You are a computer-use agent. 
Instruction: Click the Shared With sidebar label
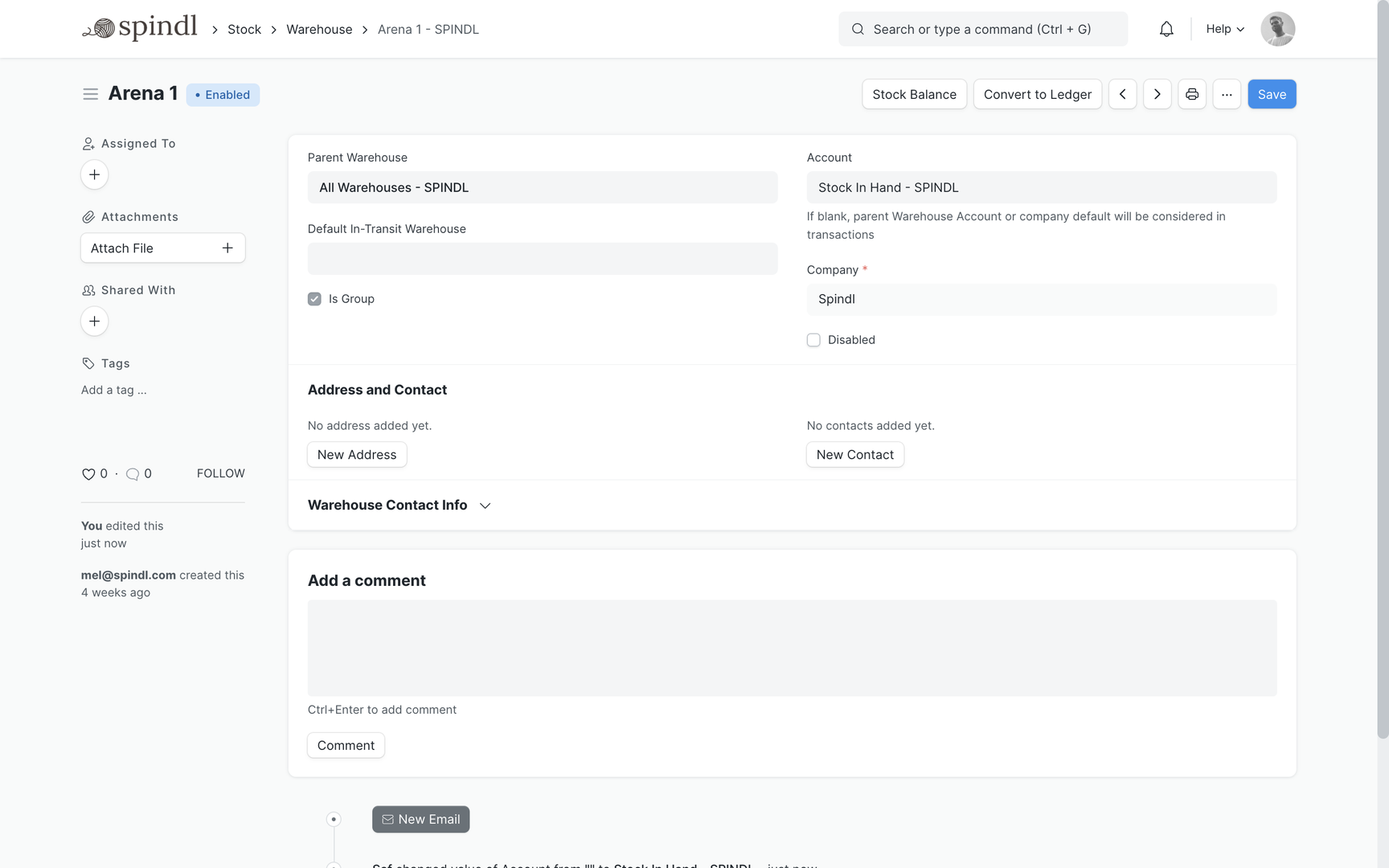pos(138,290)
